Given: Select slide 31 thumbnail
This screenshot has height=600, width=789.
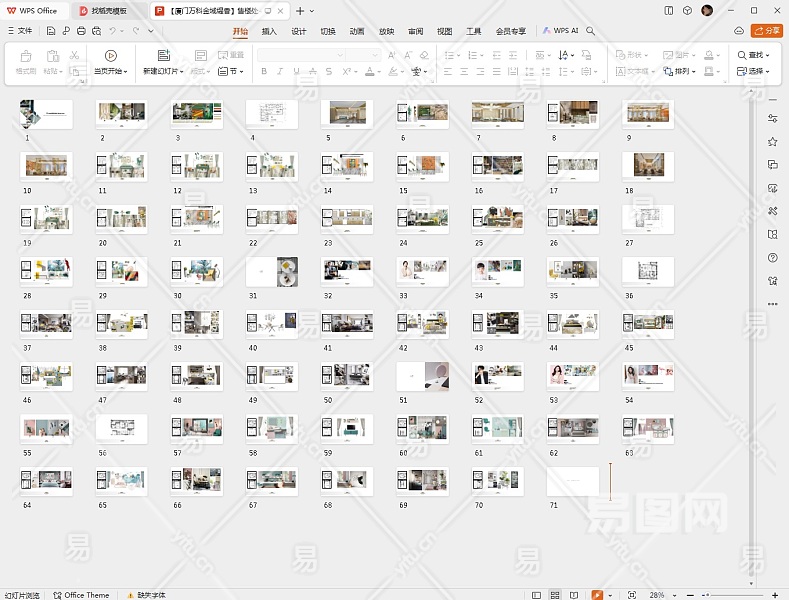Looking at the screenshot, I should [271, 271].
